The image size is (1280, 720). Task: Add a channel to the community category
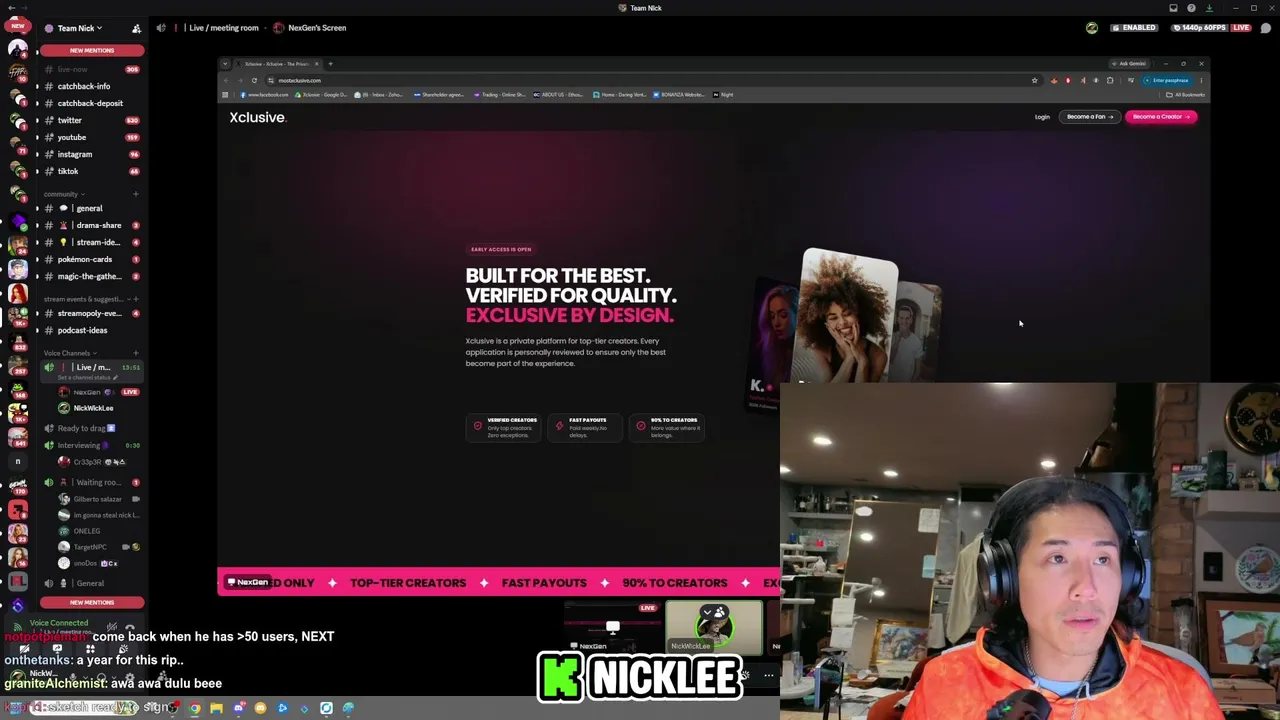coord(135,194)
